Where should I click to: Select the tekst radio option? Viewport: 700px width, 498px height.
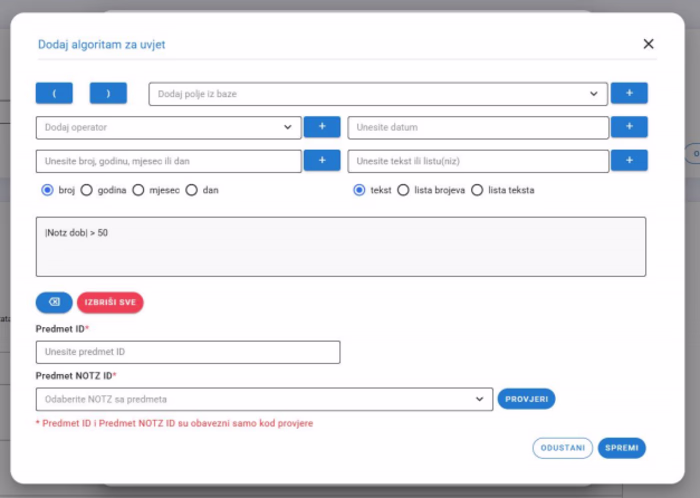point(359,190)
